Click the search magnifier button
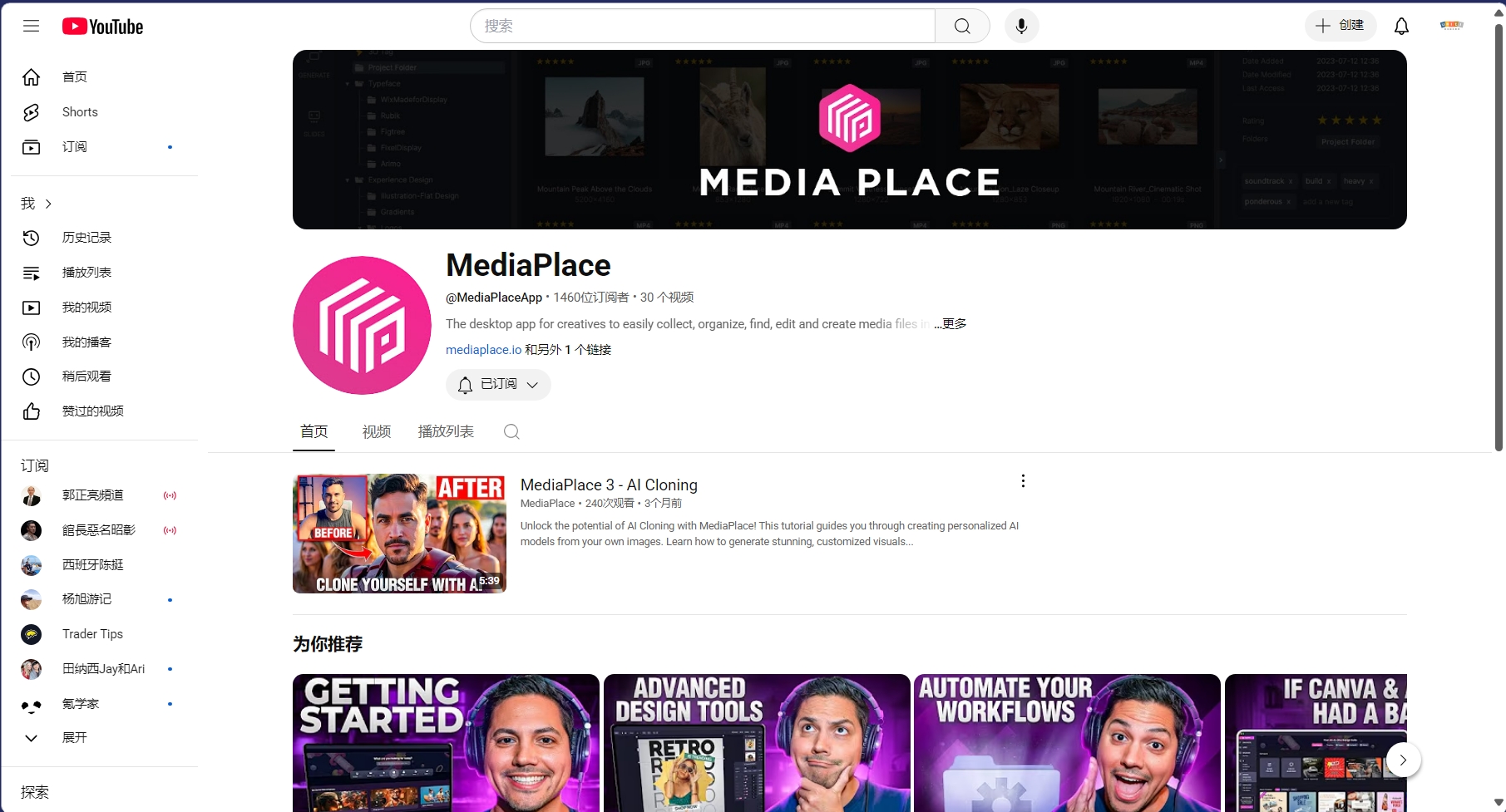 962,26
